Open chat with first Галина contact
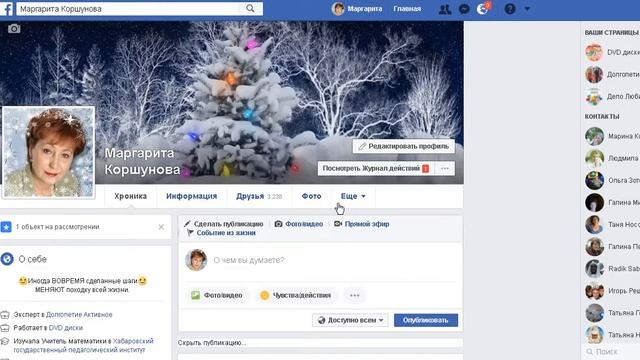This screenshot has height=360, width=640. point(612,202)
